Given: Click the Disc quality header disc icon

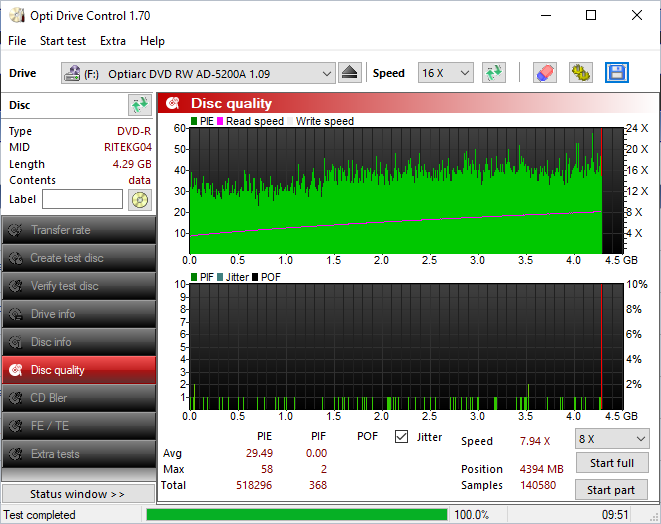Looking at the screenshot, I should [172, 103].
